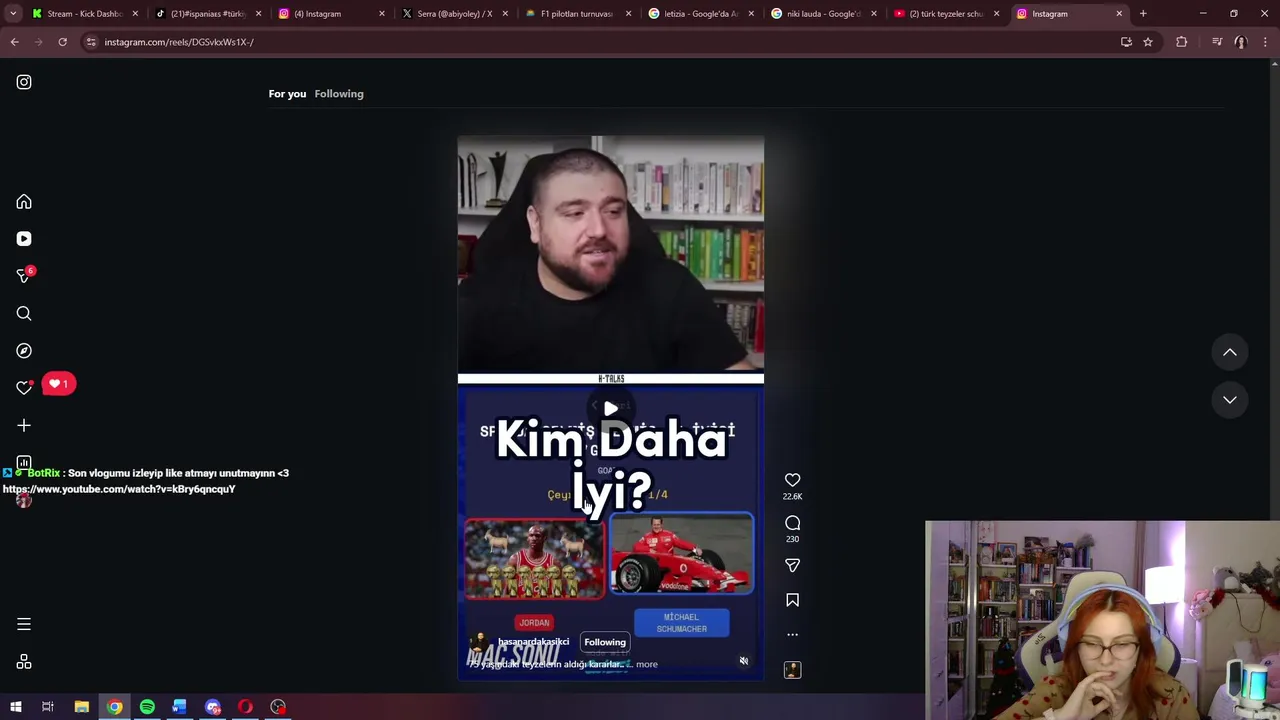Open Notifications heart icon in sidebar
Screen dimensions: 1280x720
click(24, 388)
